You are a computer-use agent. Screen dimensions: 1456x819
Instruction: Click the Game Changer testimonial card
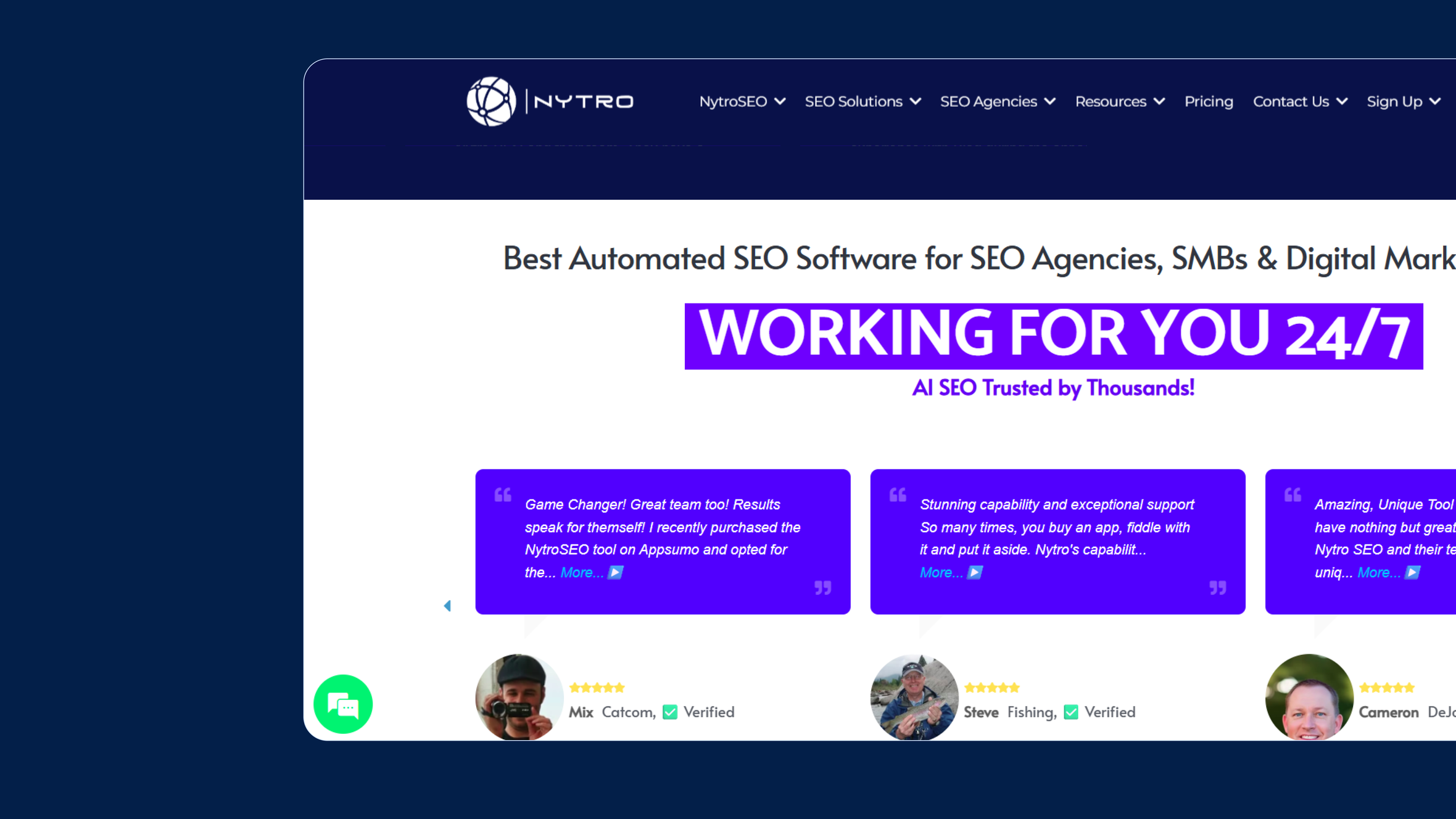663,541
